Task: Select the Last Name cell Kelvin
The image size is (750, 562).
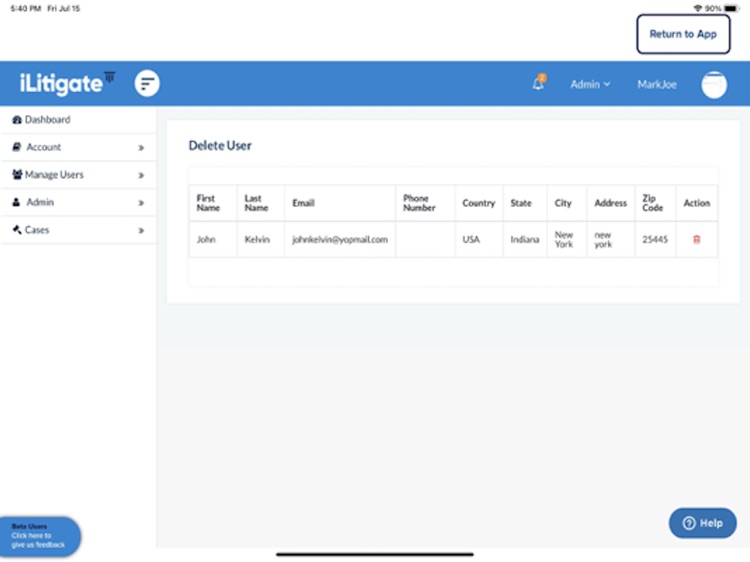Action: pos(261,240)
